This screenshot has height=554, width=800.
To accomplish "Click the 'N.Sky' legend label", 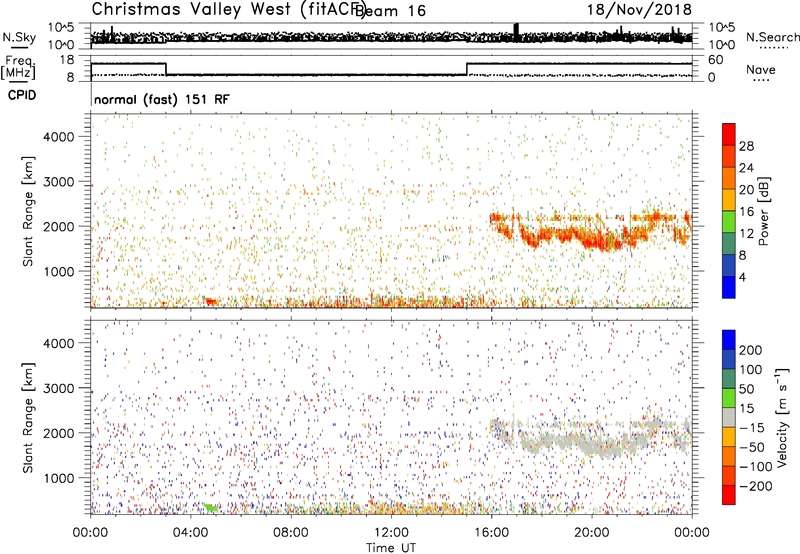I will pyautogui.click(x=19, y=37).
